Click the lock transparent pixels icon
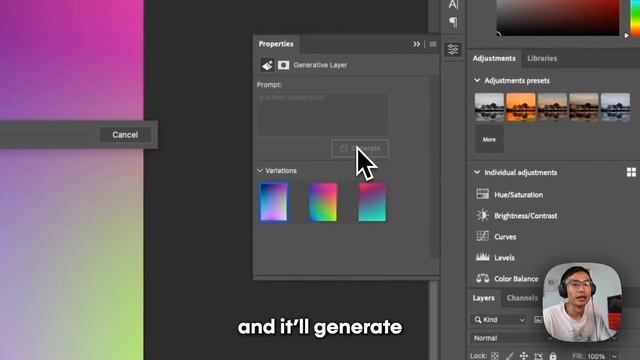The image size is (640, 360). click(x=495, y=356)
